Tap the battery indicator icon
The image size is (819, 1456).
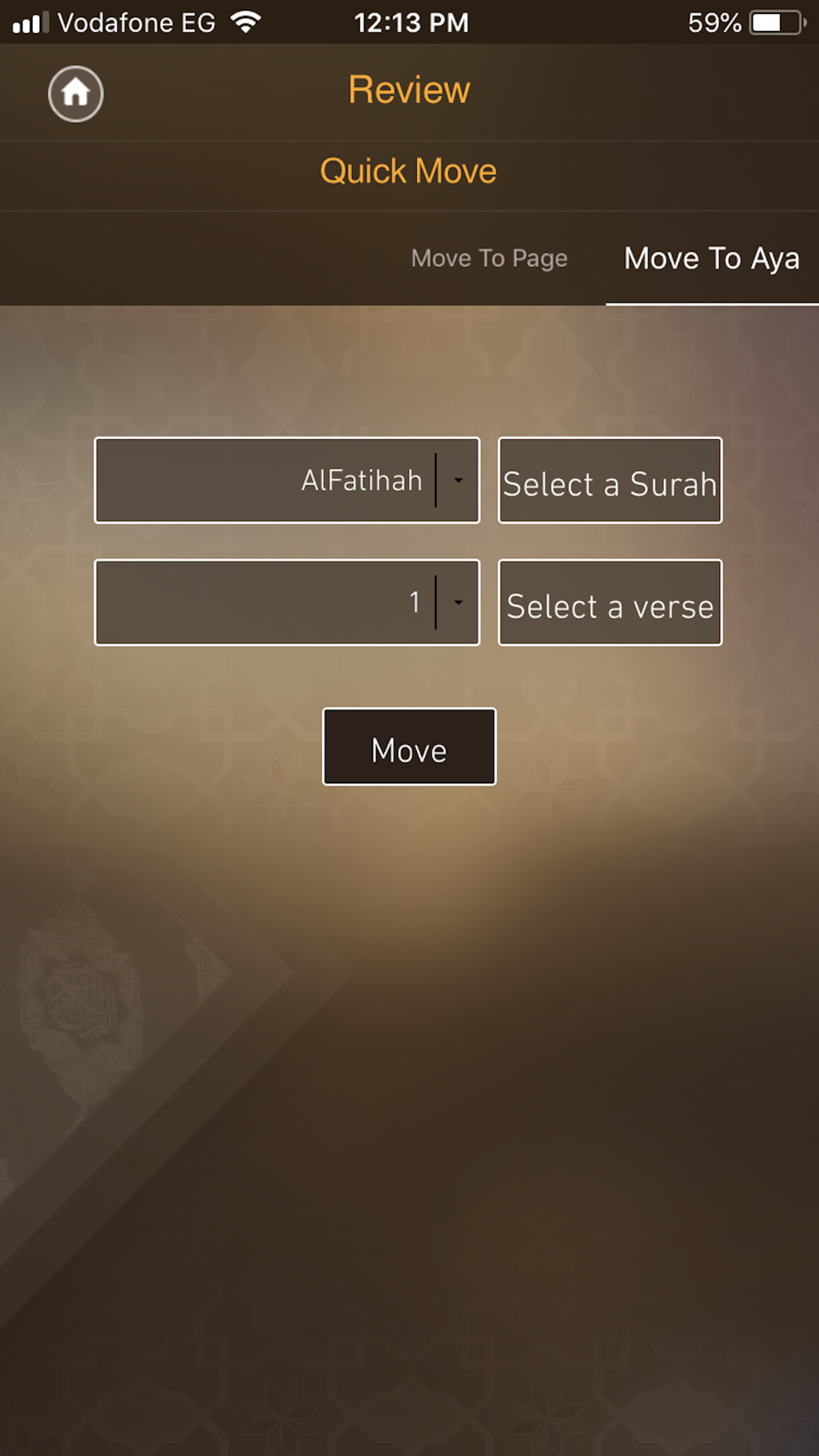778,22
